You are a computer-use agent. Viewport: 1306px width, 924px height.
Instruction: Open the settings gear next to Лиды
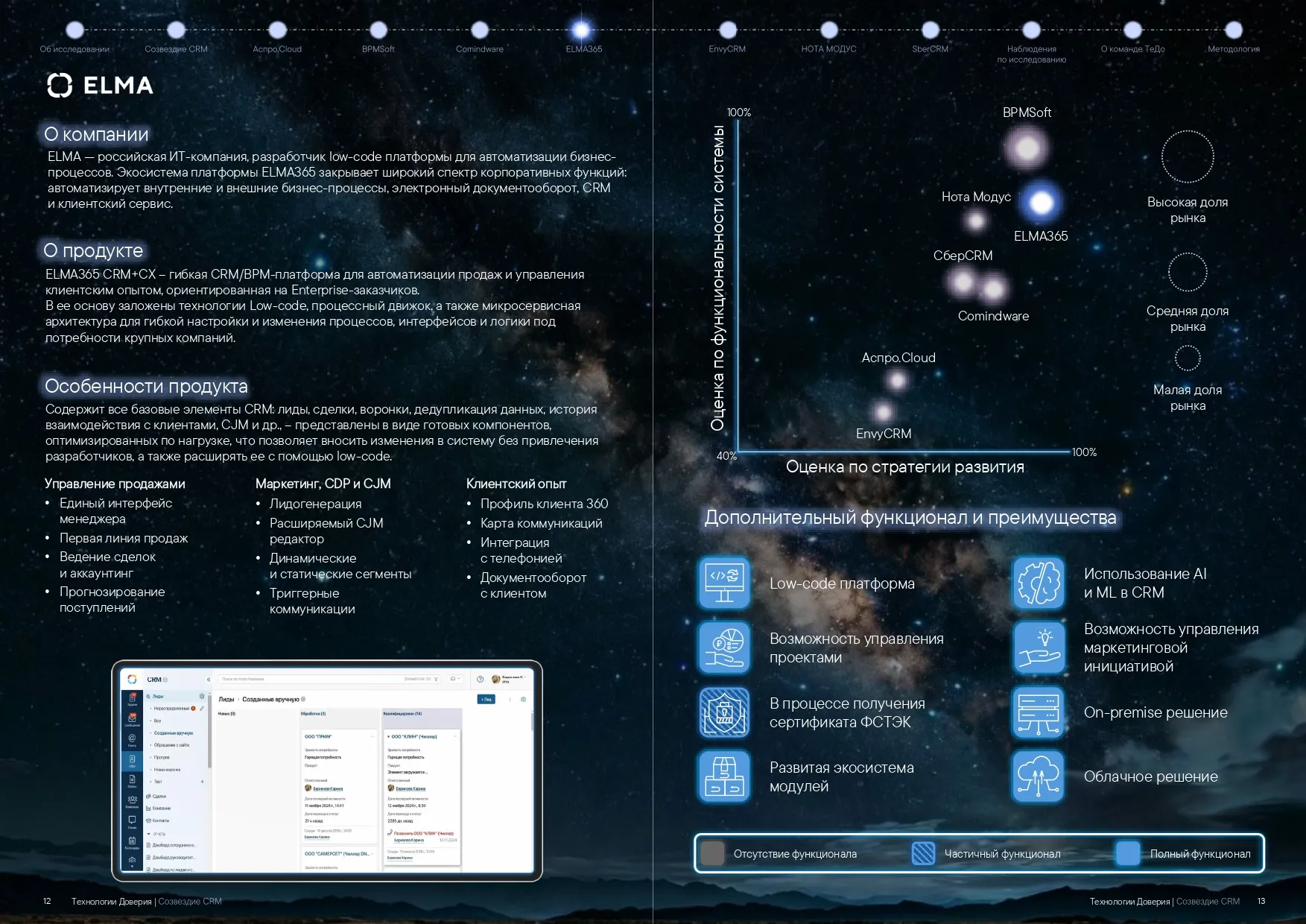(x=202, y=696)
